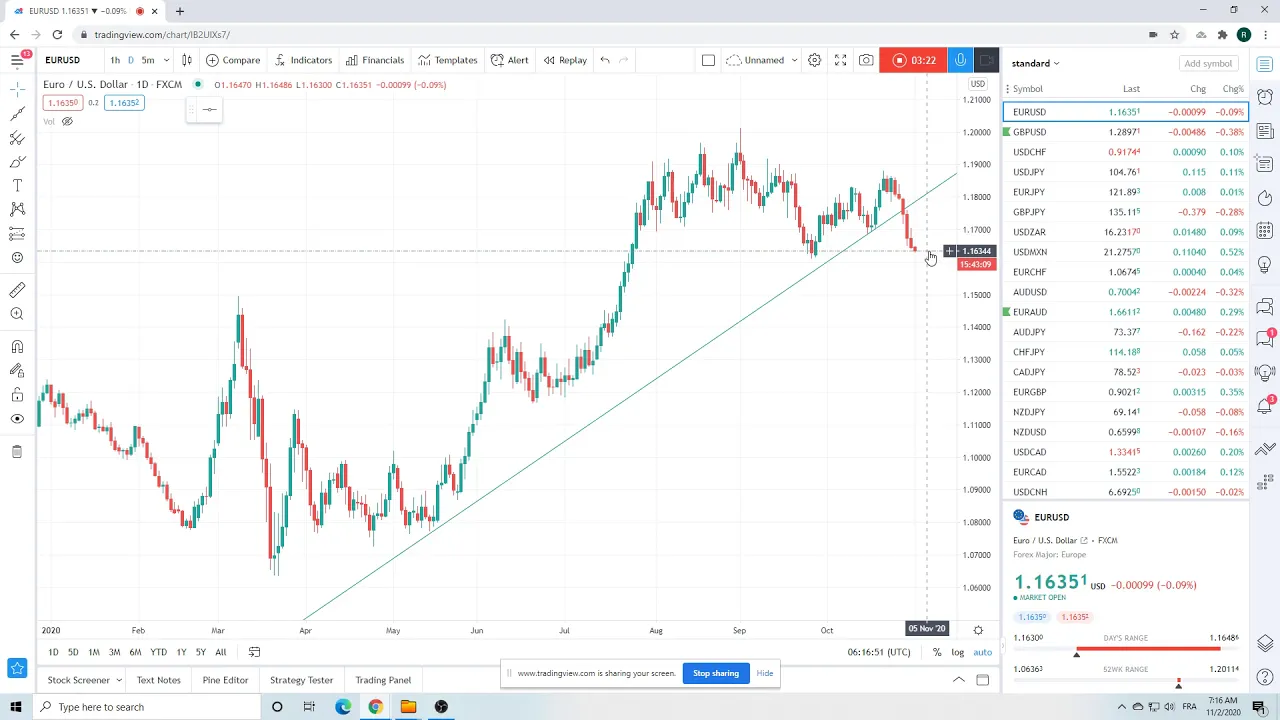
Task: Open candlestick chart style selector
Action: pos(186,60)
